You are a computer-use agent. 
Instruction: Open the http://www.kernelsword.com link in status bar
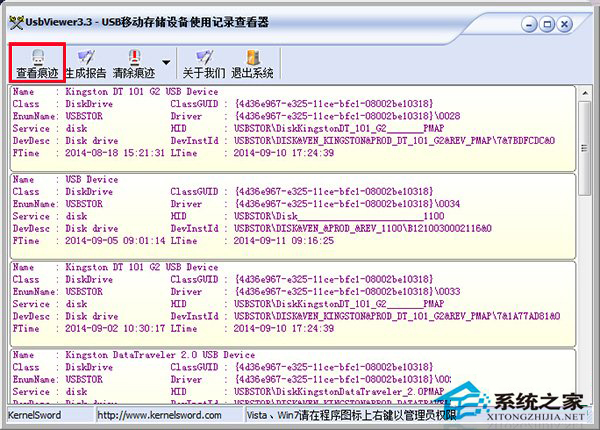click(159, 415)
